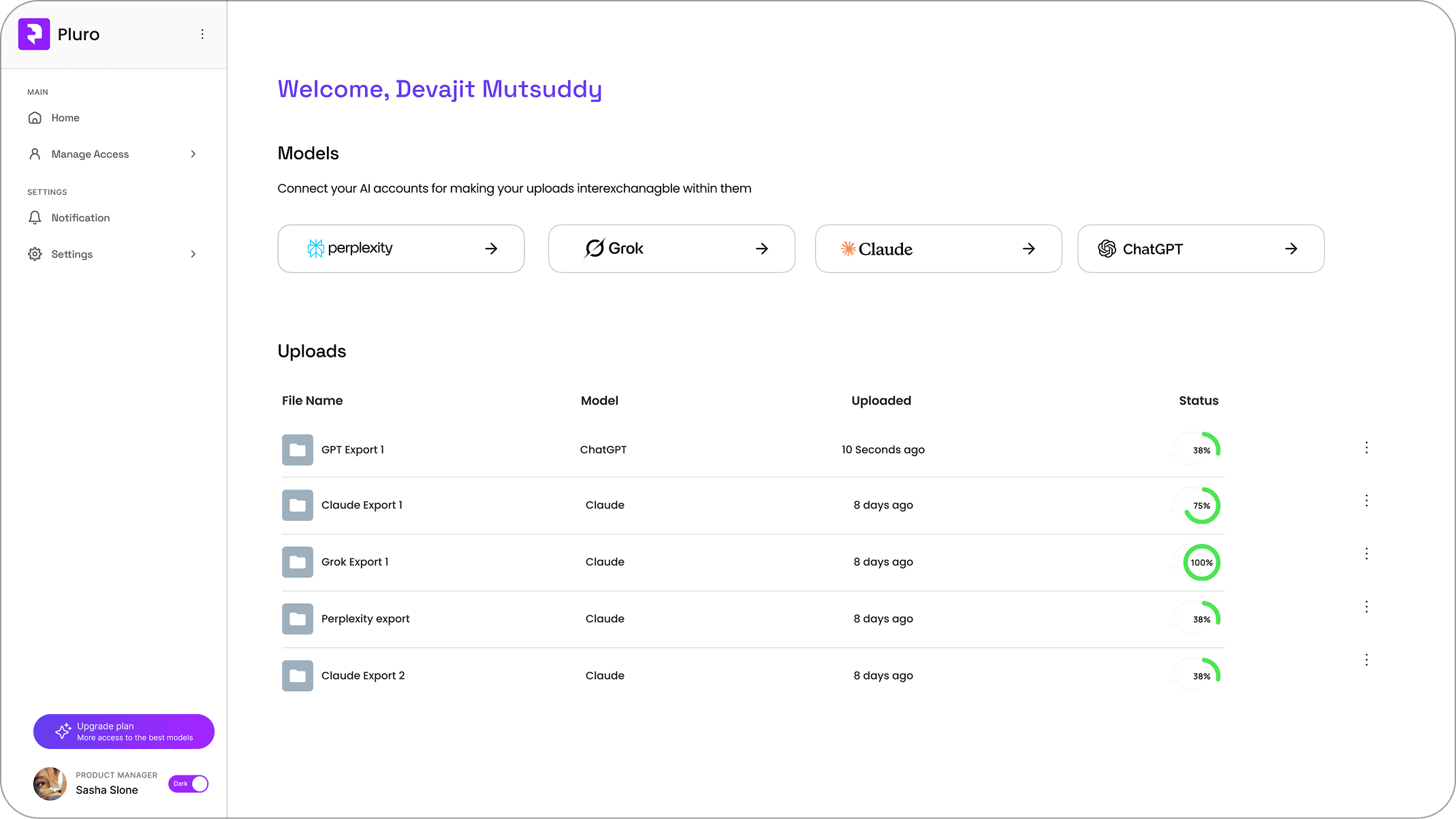Open the three-dot menu in sidebar header
Viewport: 1456px width, 819px height.
pos(202,33)
